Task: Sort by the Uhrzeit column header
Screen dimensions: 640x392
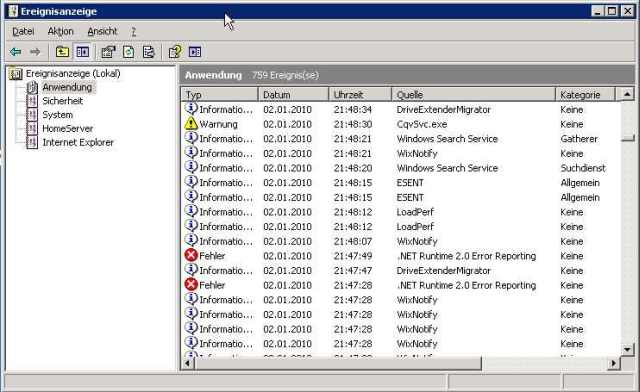Action: pos(360,95)
